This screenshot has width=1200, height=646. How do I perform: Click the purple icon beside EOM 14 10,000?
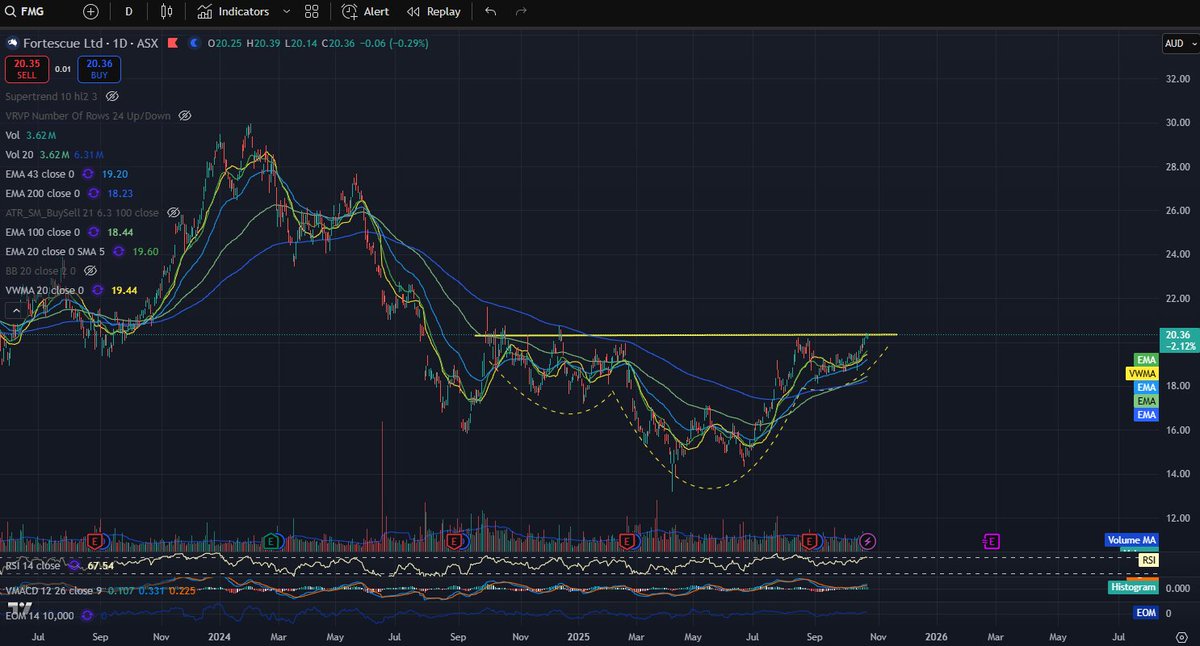pos(87,615)
